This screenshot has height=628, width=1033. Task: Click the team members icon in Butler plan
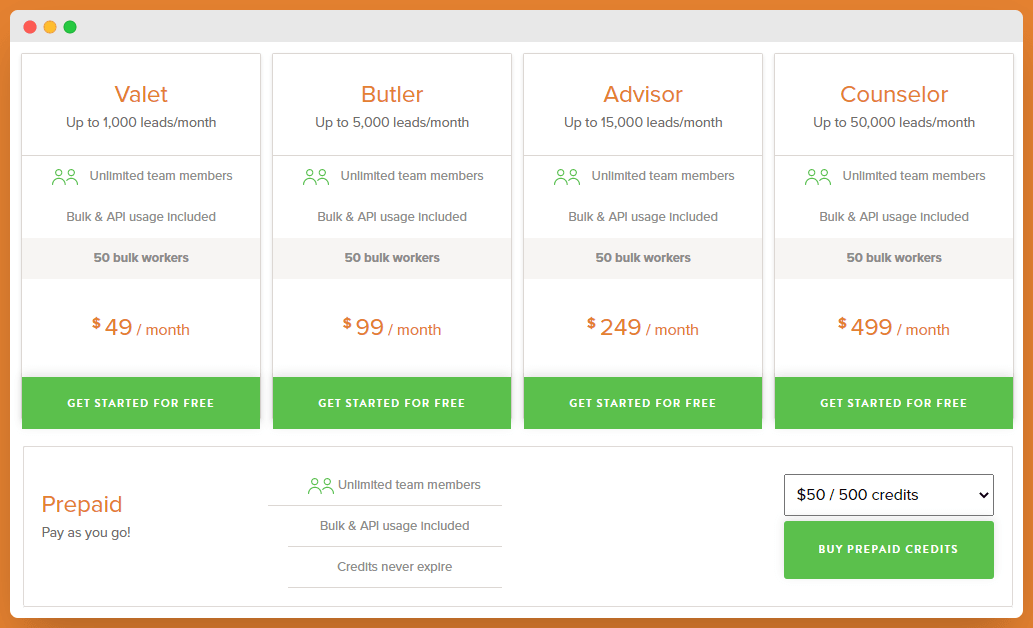click(316, 177)
